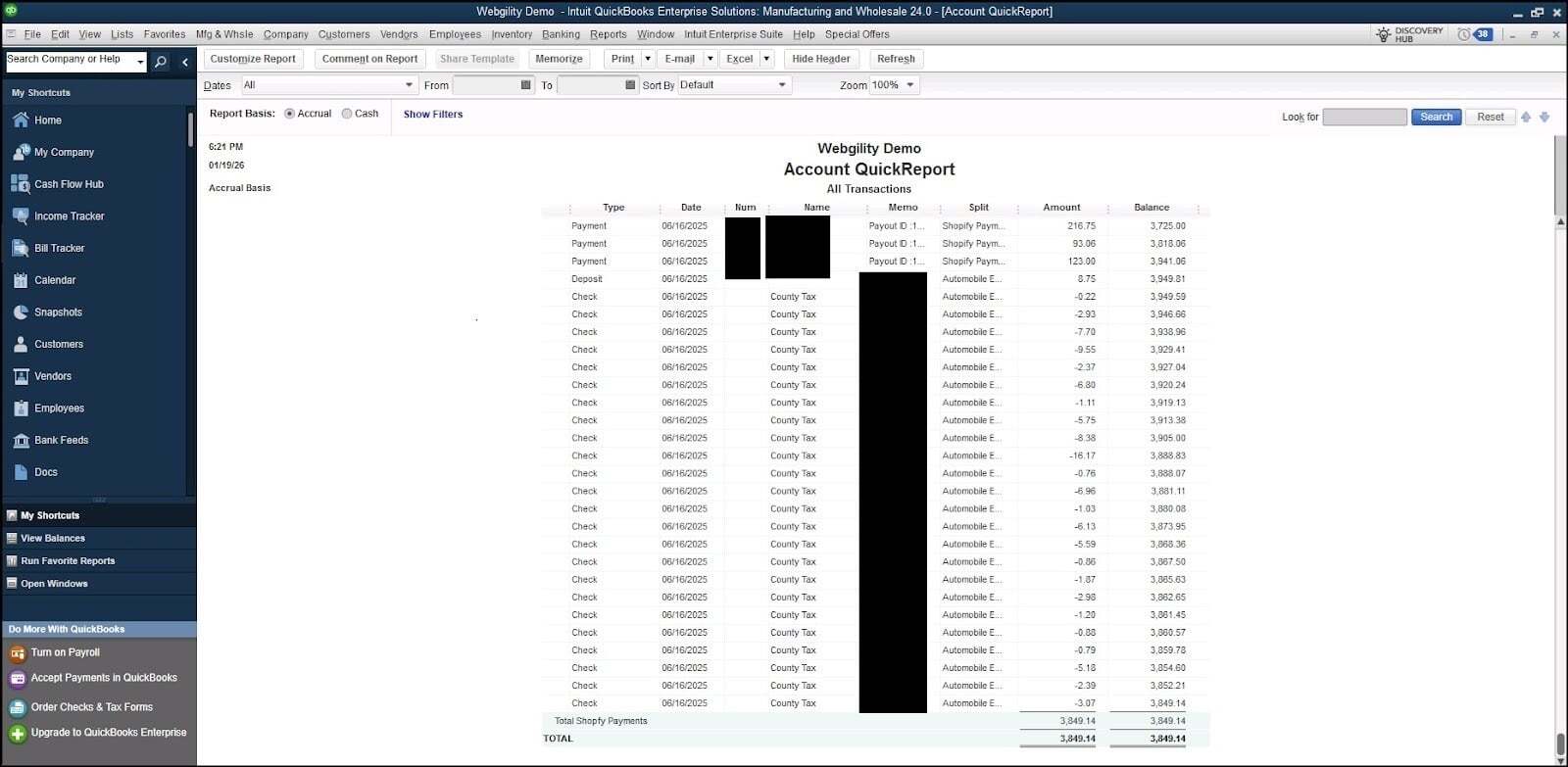Open the Lists menu

coord(122,34)
